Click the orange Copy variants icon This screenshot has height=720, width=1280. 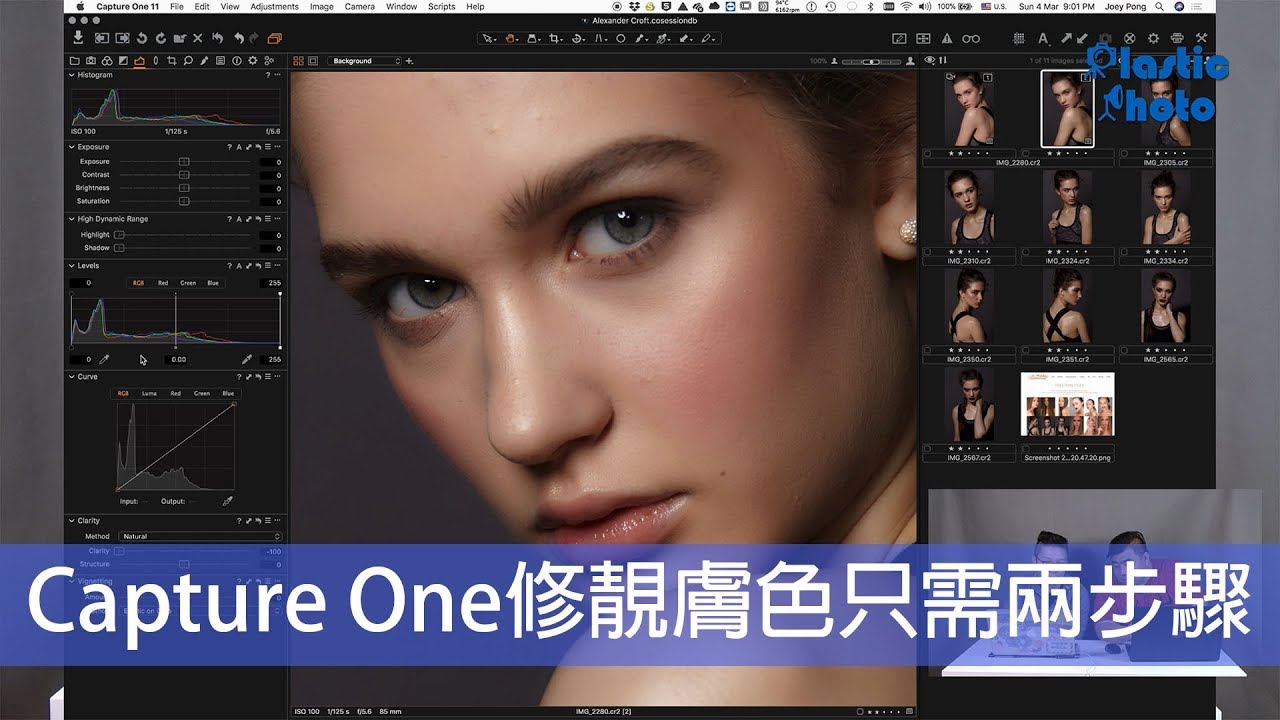(x=274, y=38)
